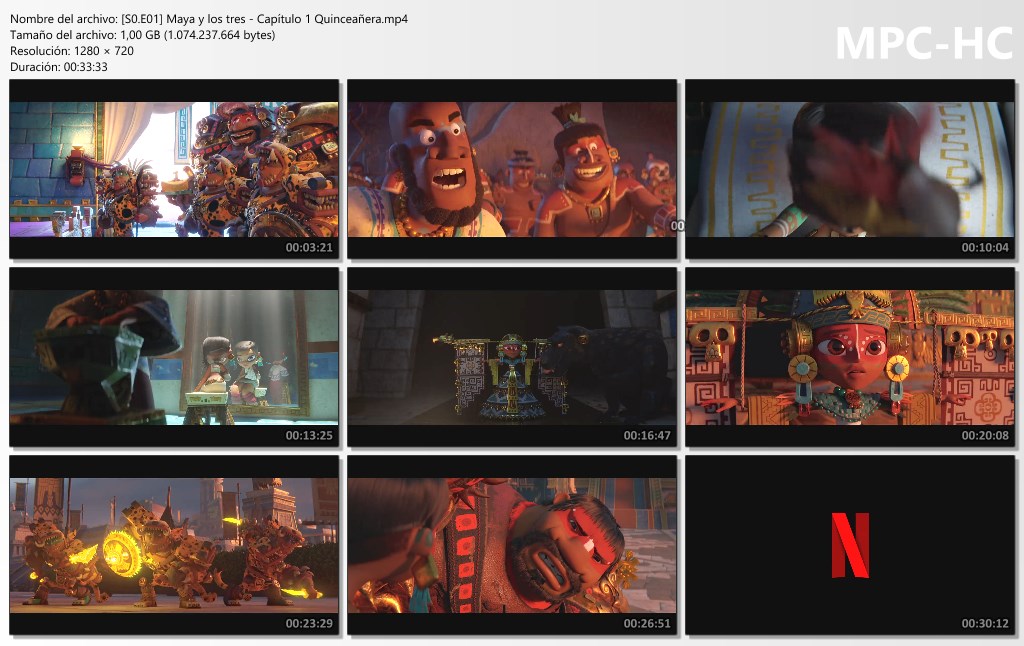
Task: Select the thumbnail stamped 00:13:25
Action: tap(174, 357)
